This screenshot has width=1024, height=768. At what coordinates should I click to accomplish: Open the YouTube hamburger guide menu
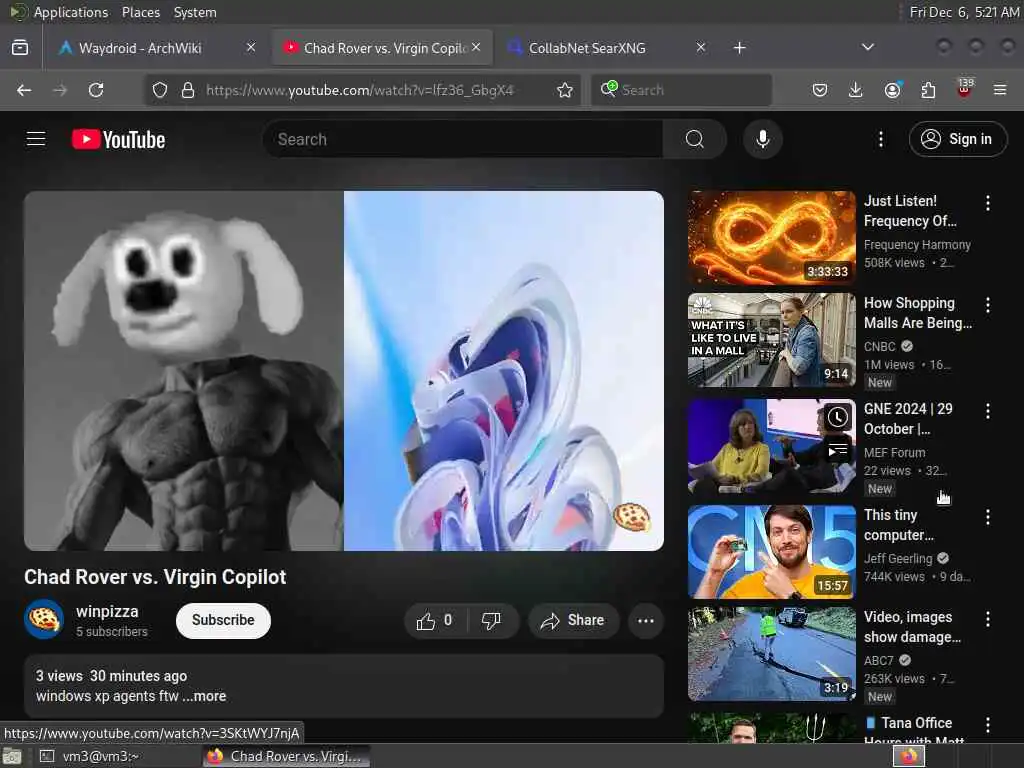[x=36, y=139]
